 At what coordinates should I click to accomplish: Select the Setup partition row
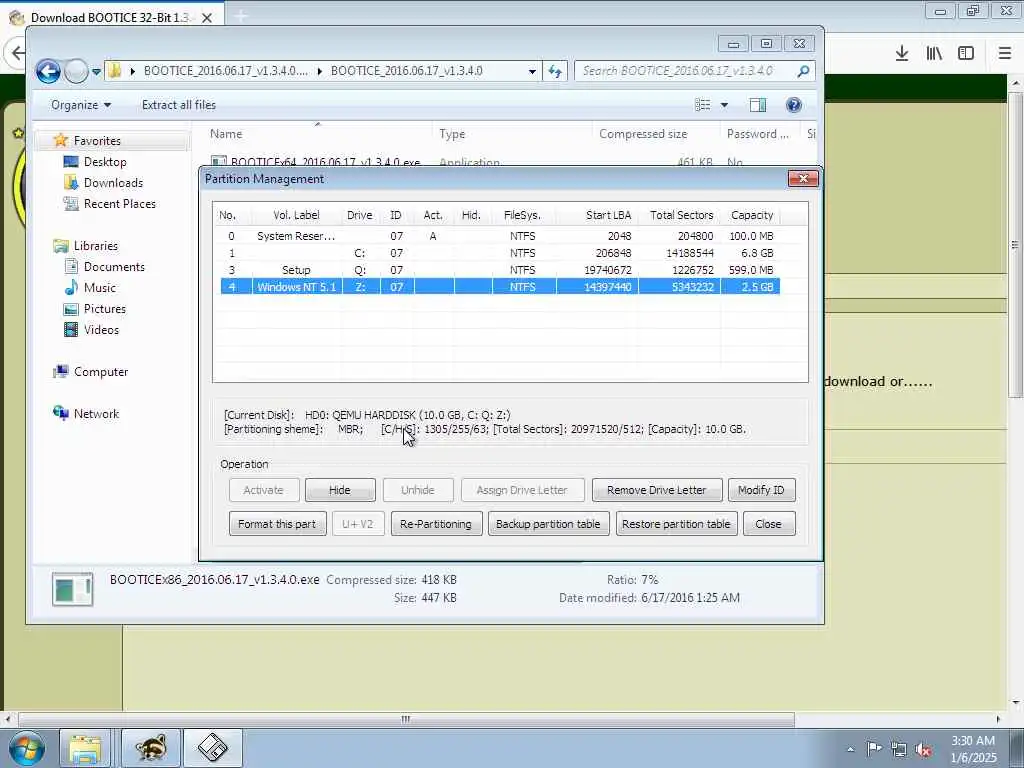[x=500, y=270]
